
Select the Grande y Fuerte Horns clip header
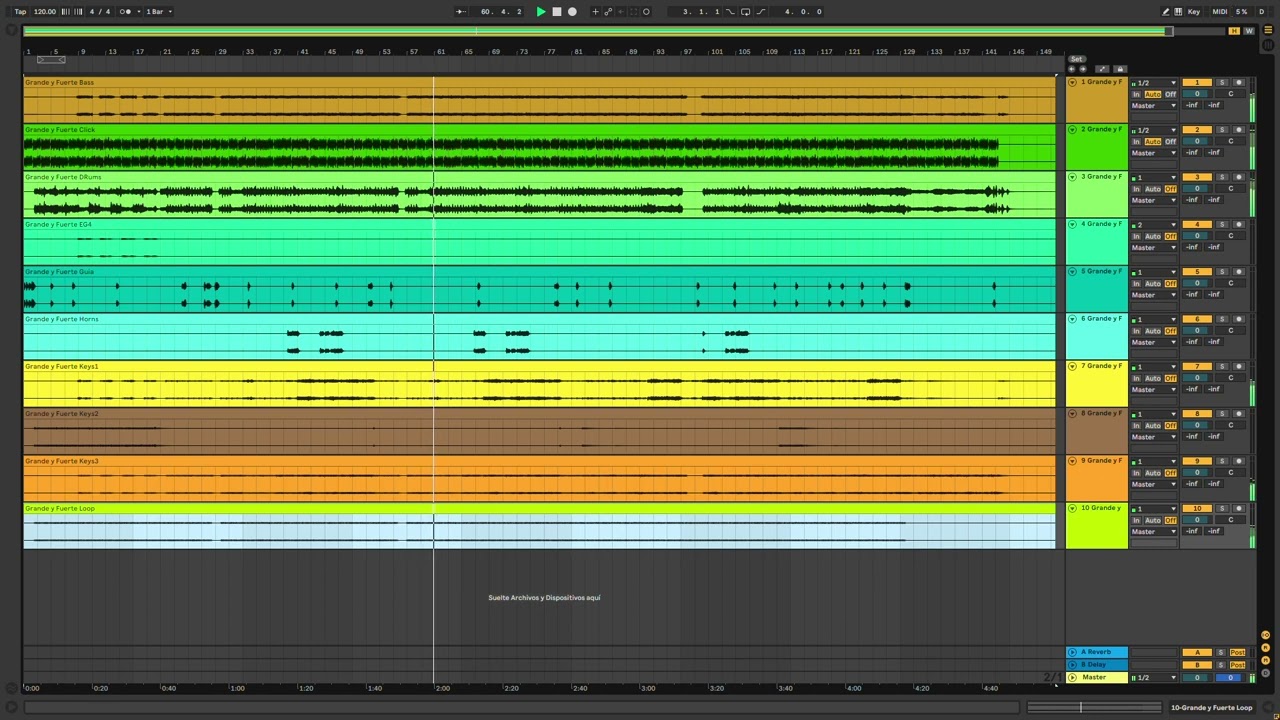point(540,319)
